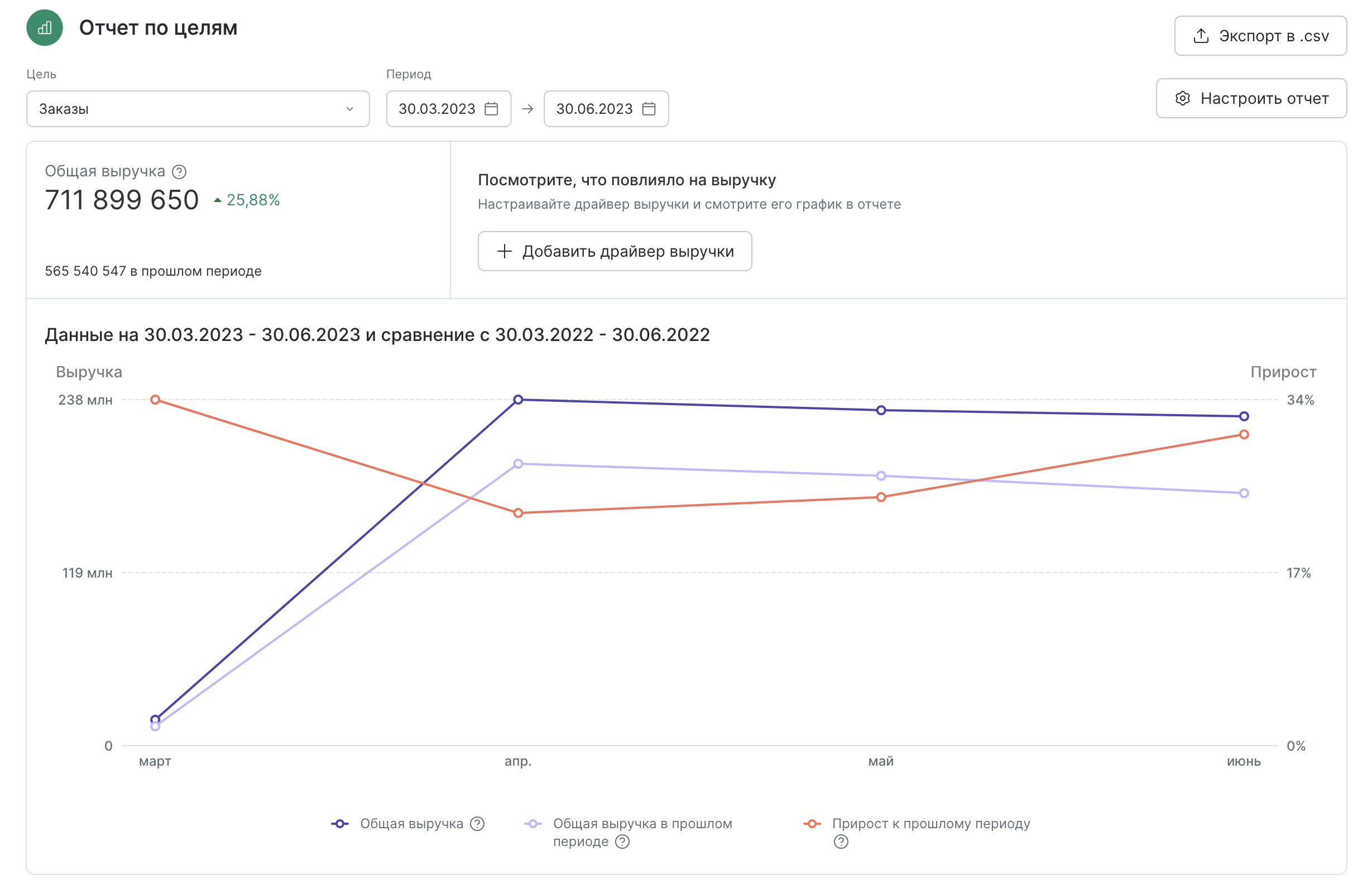This screenshot has height=884, width=1372.
Task: Click help icon under Прирост к прошлому периоду
Action: (841, 842)
